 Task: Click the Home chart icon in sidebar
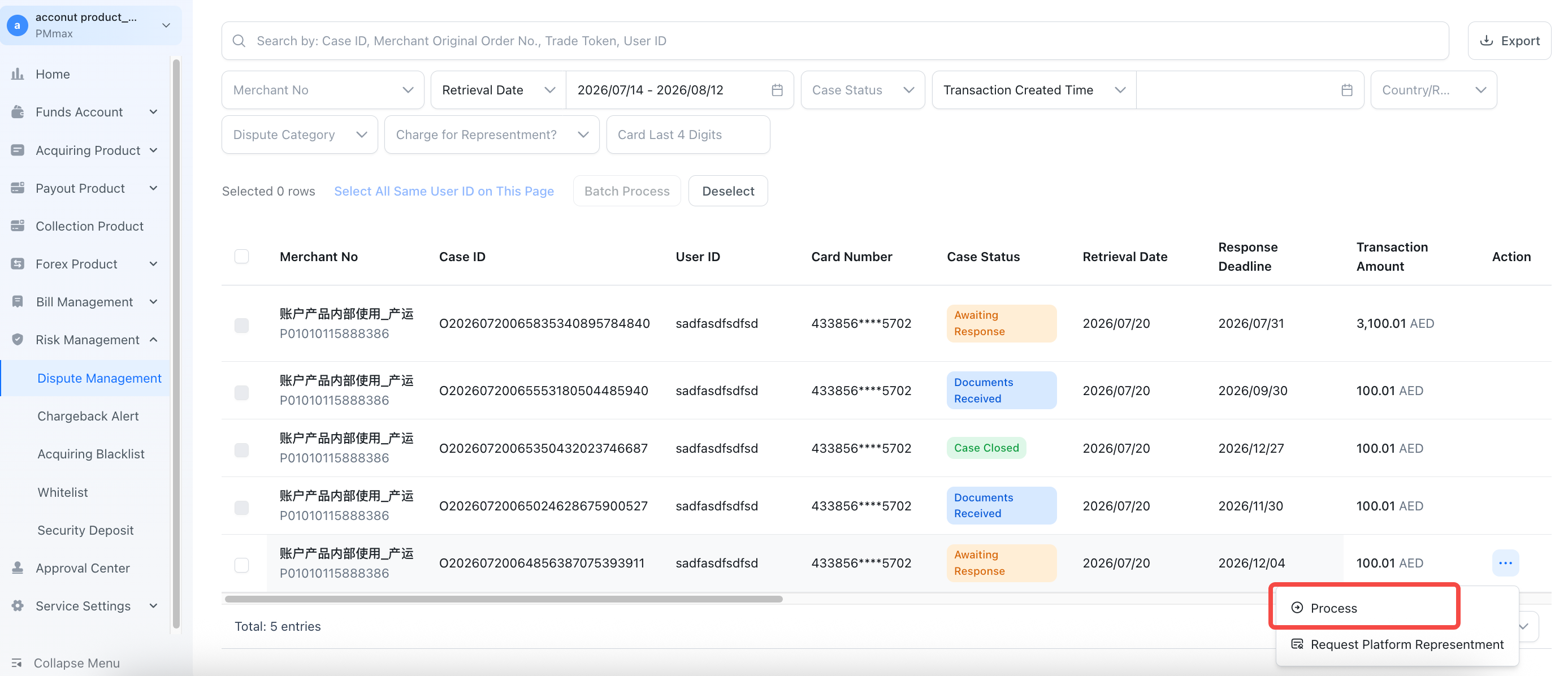tap(18, 74)
